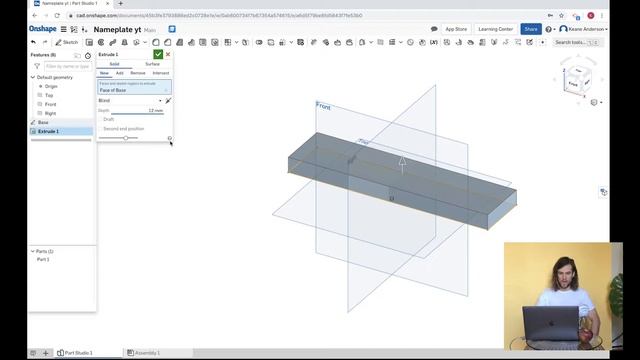Select the Hole tool
Screen dimensions: 640x360
[215, 42]
